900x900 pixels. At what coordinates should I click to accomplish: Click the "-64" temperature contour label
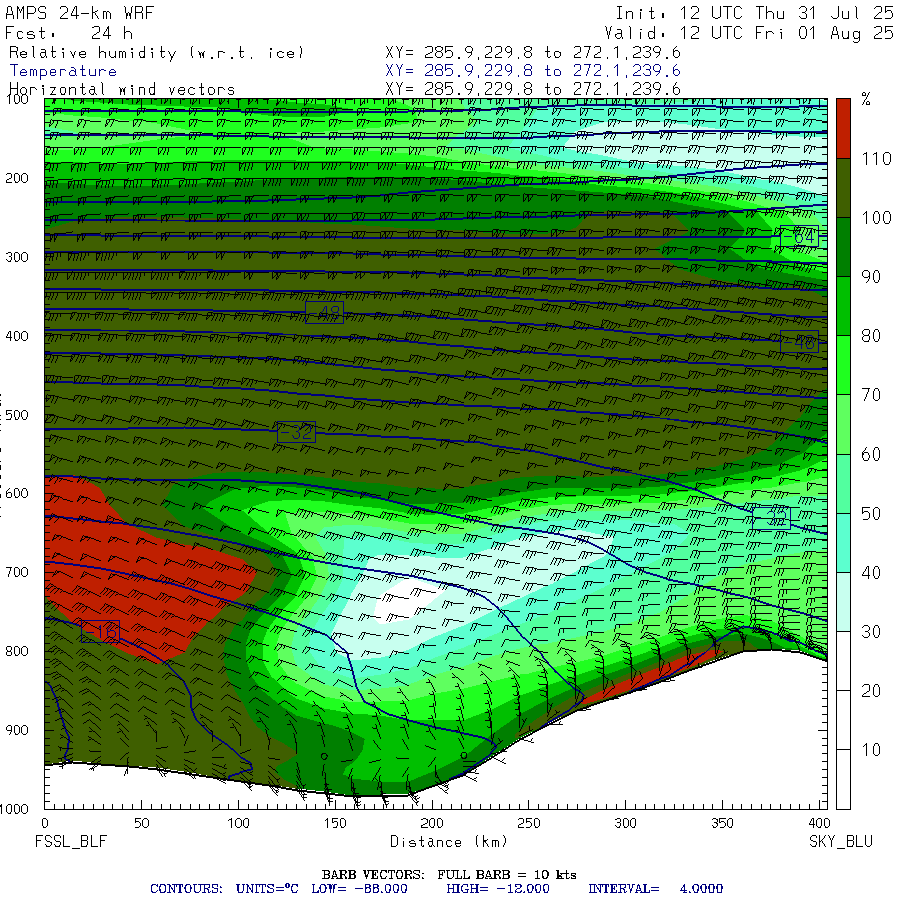click(x=799, y=236)
